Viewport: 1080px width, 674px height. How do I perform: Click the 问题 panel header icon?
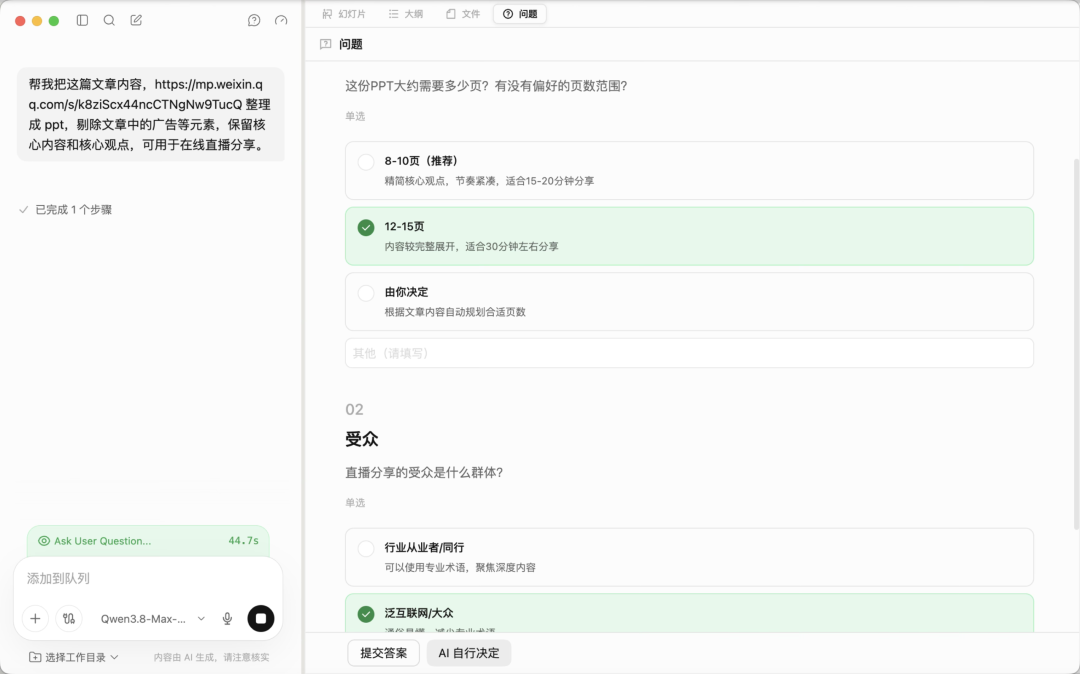[x=326, y=44]
